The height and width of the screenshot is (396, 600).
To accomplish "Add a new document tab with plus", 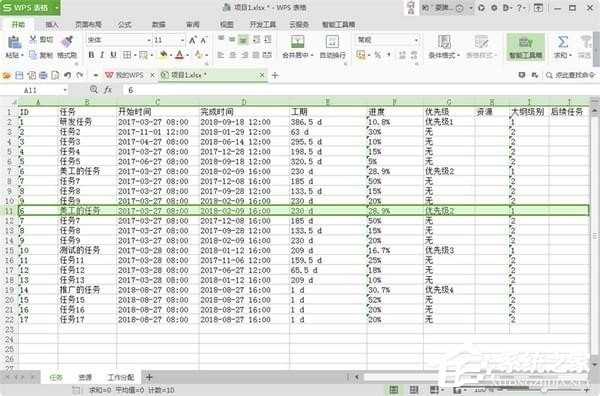I will click(x=275, y=75).
